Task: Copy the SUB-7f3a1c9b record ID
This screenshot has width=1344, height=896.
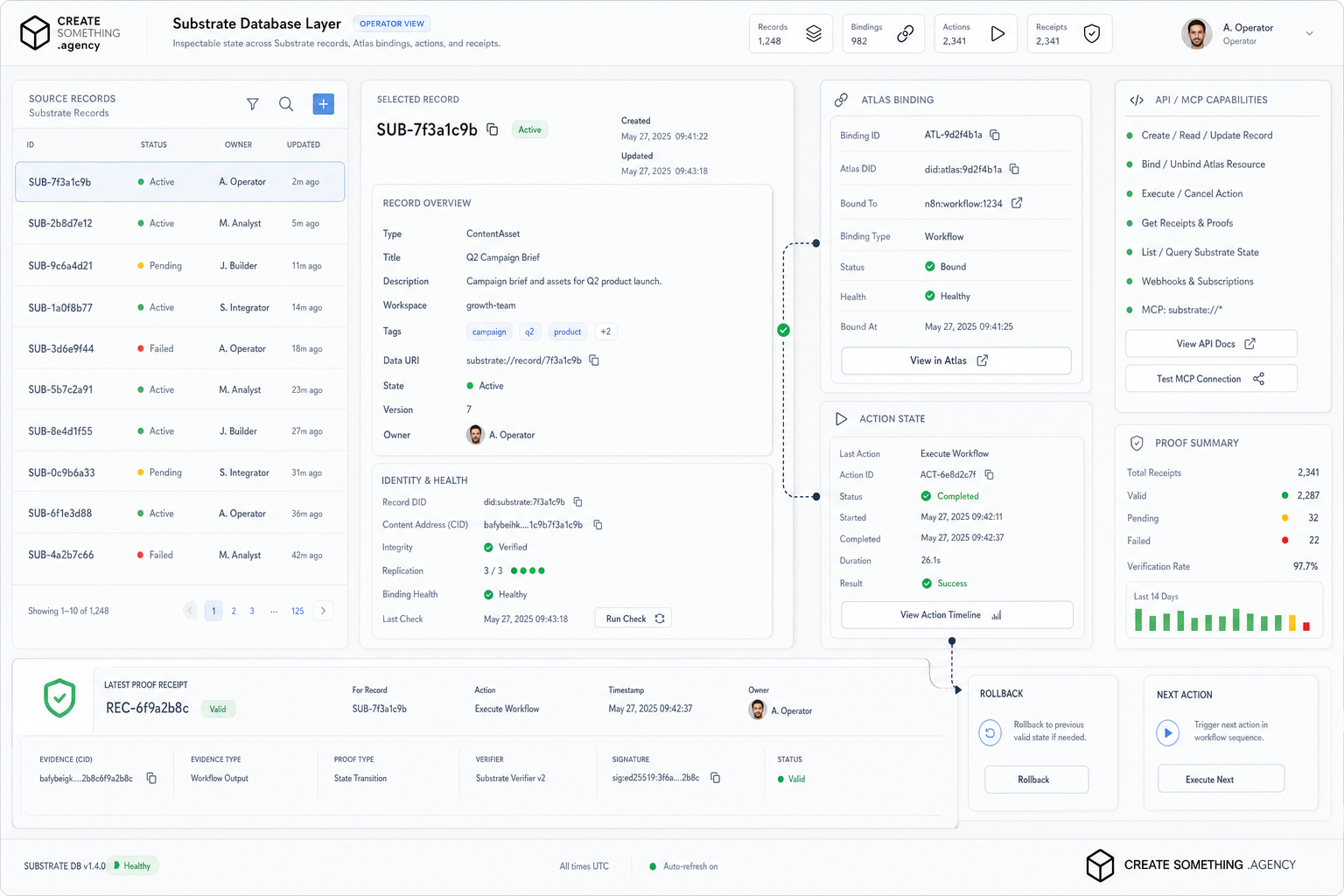Action: pos(493,129)
